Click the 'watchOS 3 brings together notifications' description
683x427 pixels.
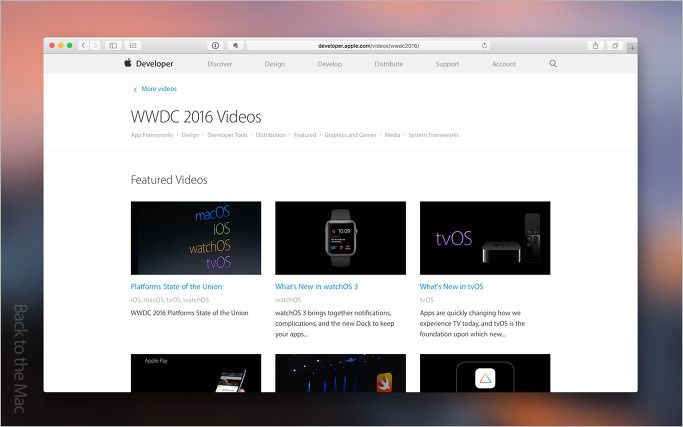pos(335,324)
